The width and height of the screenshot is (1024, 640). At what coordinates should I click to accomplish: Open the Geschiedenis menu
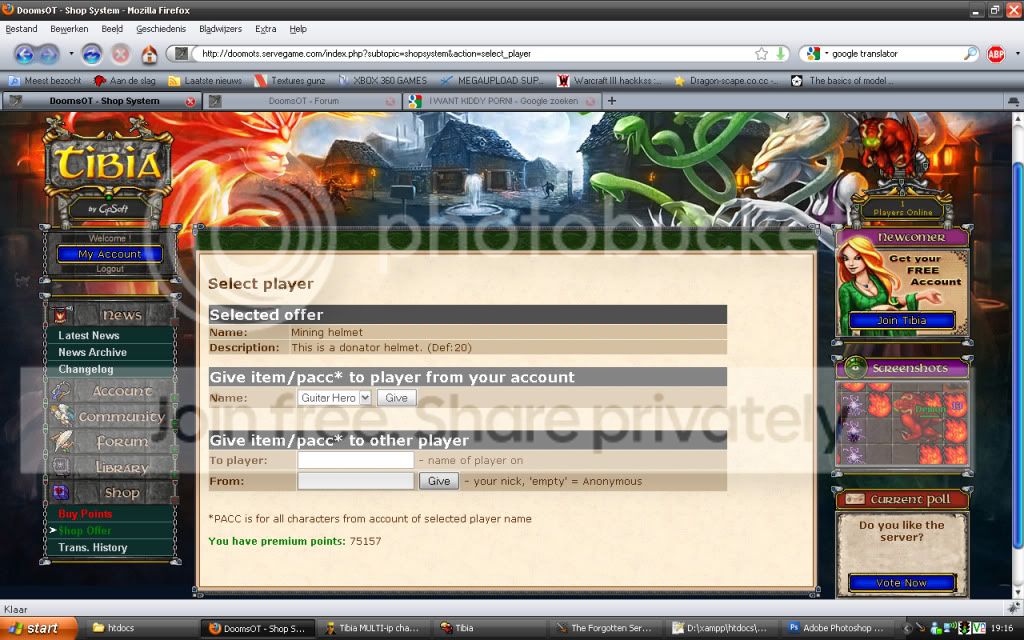click(x=161, y=29)
